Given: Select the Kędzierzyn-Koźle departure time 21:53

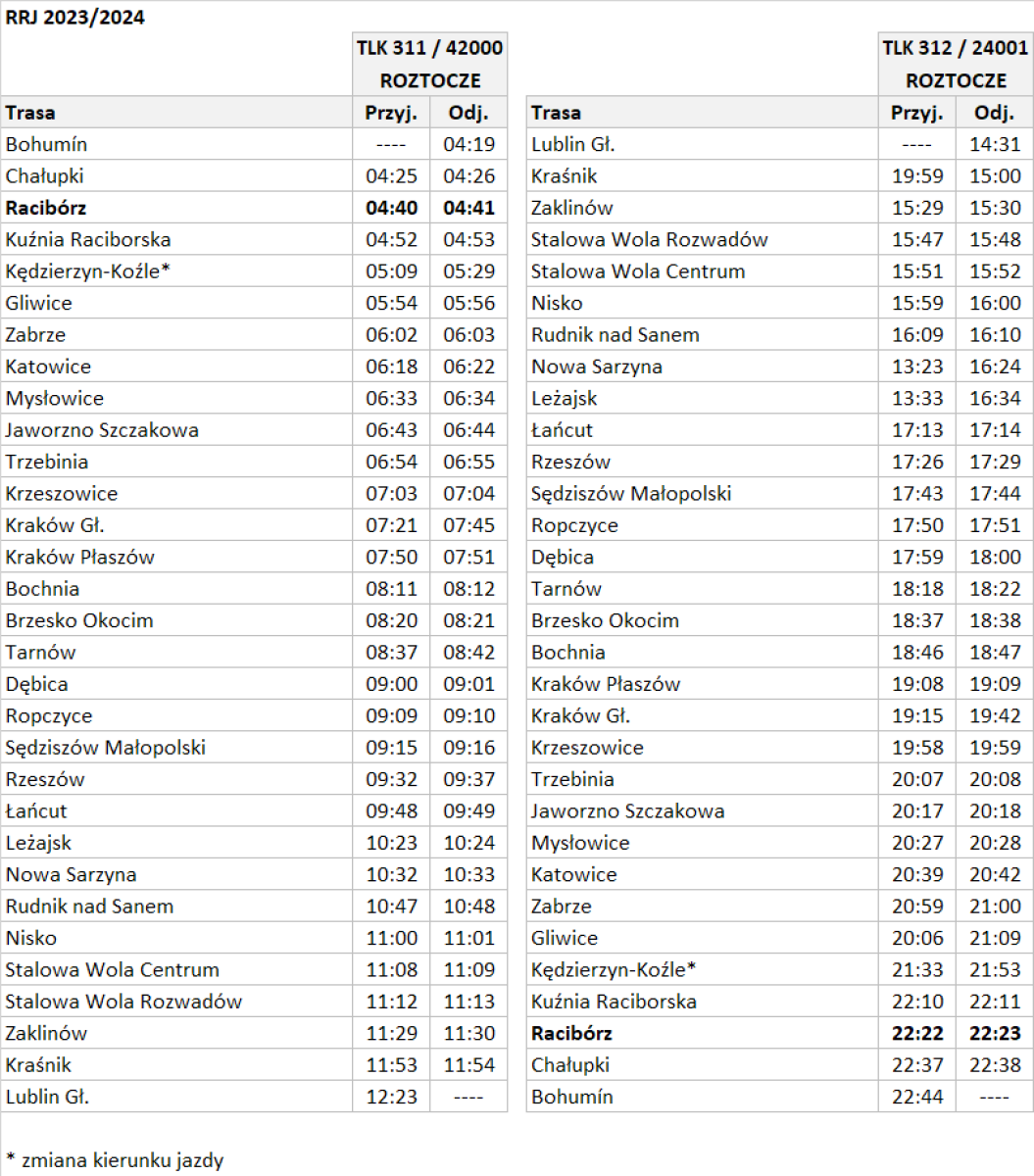Looking at the screenshot, I should click(994, 969).
